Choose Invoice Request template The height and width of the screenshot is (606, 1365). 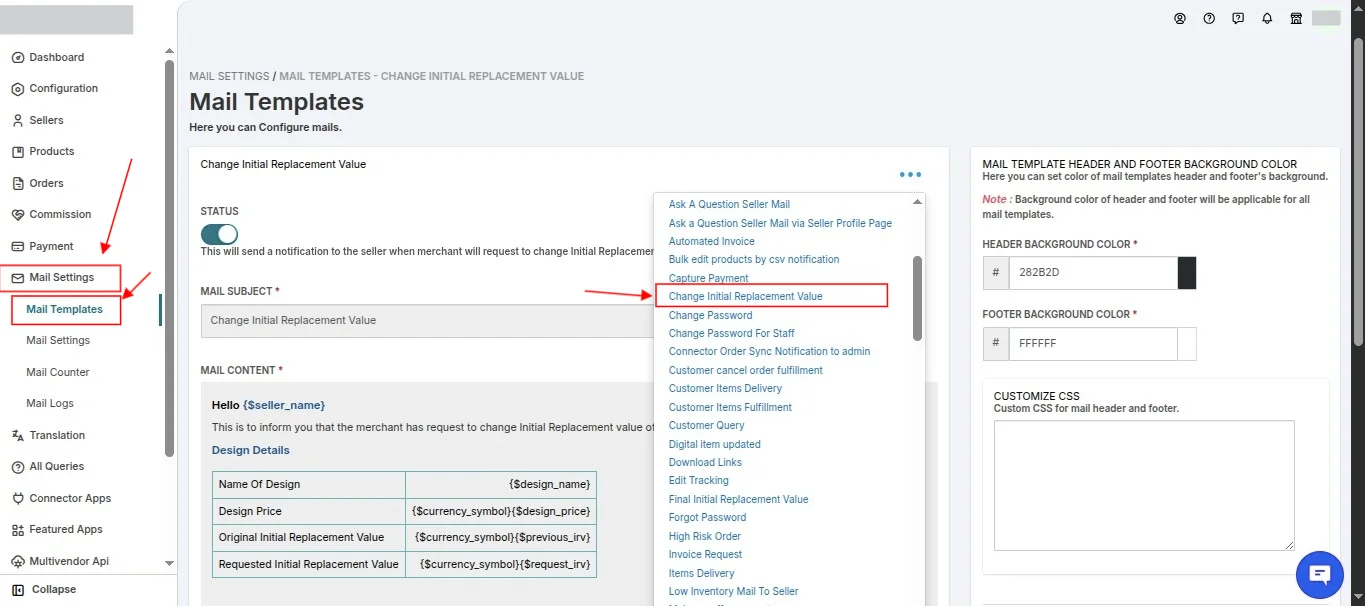click(705, 555)
